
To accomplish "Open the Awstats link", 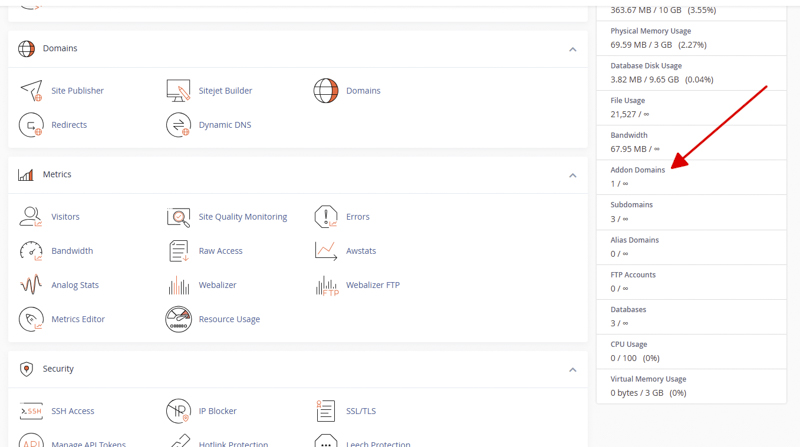I will (361, 251).
